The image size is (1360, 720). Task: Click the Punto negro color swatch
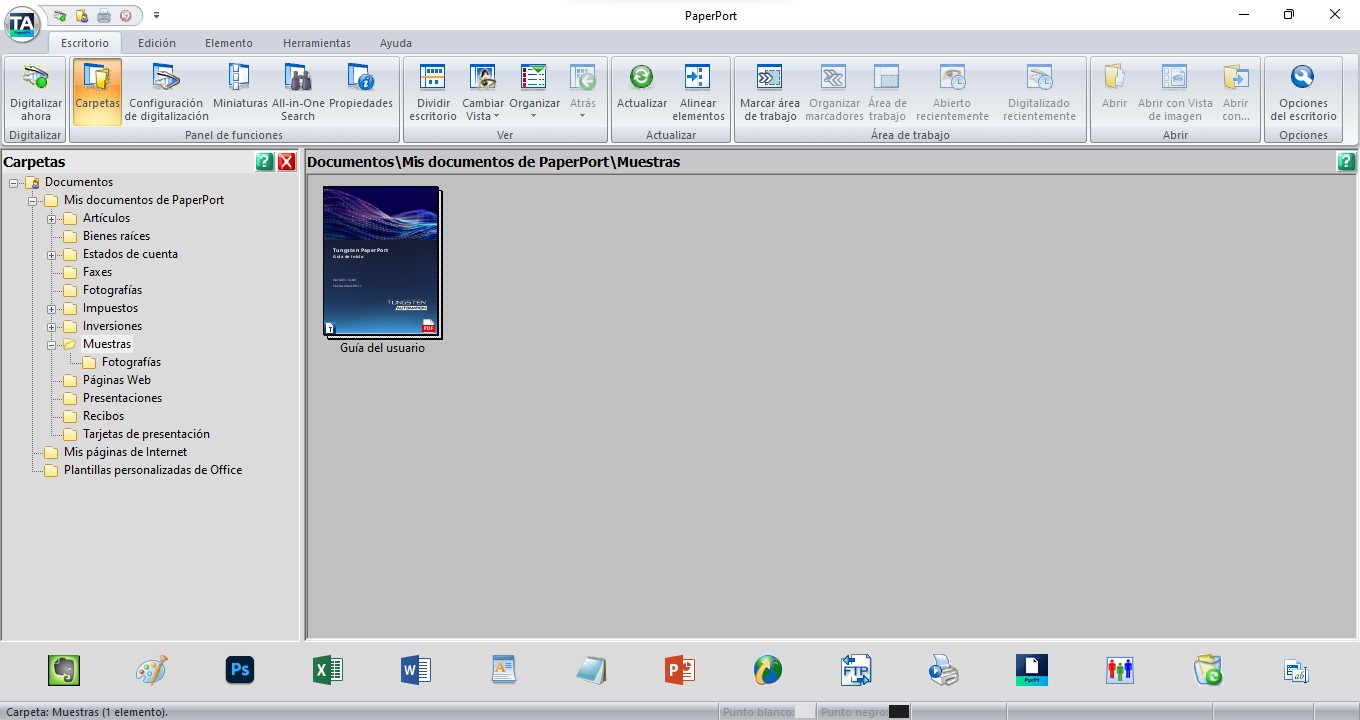898,712
